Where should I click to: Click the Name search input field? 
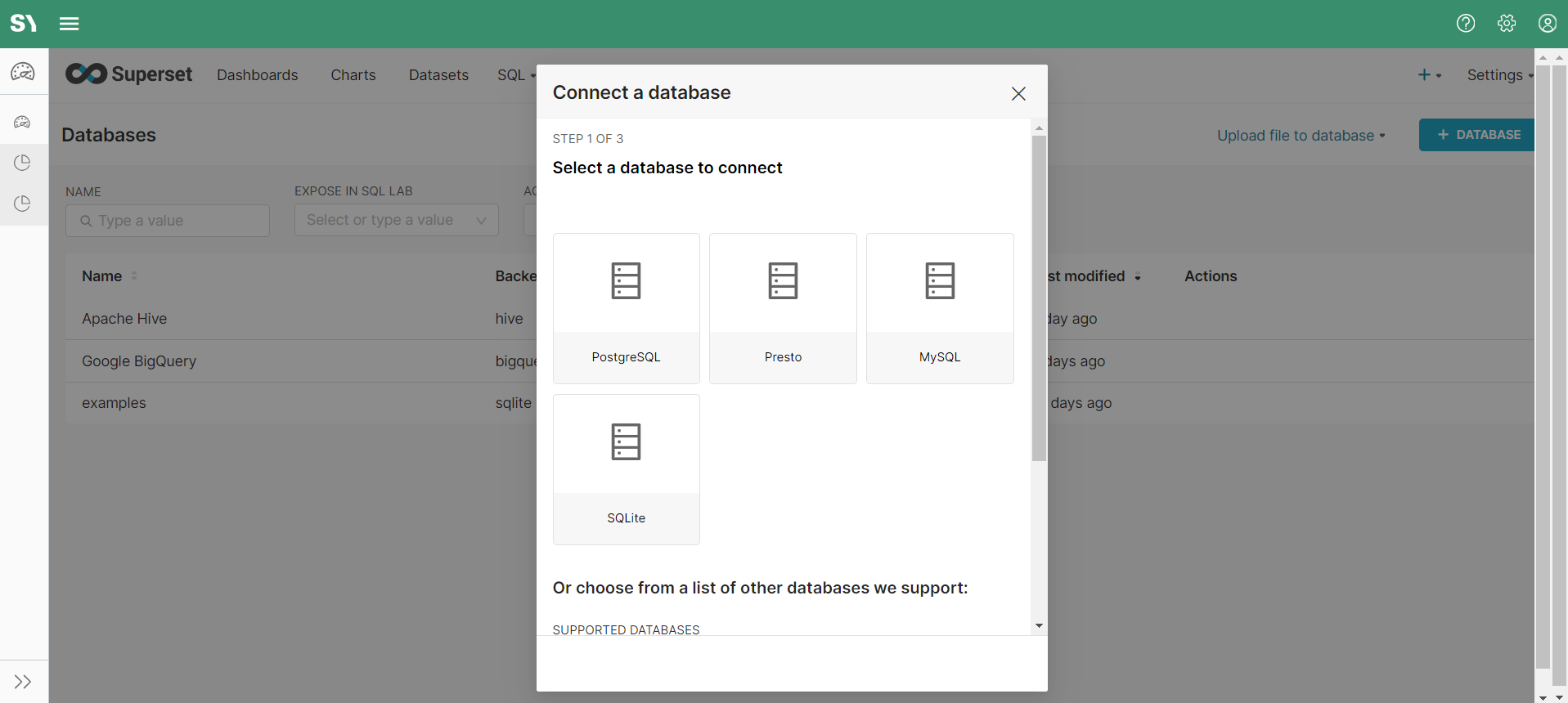[x=168, y=221]
